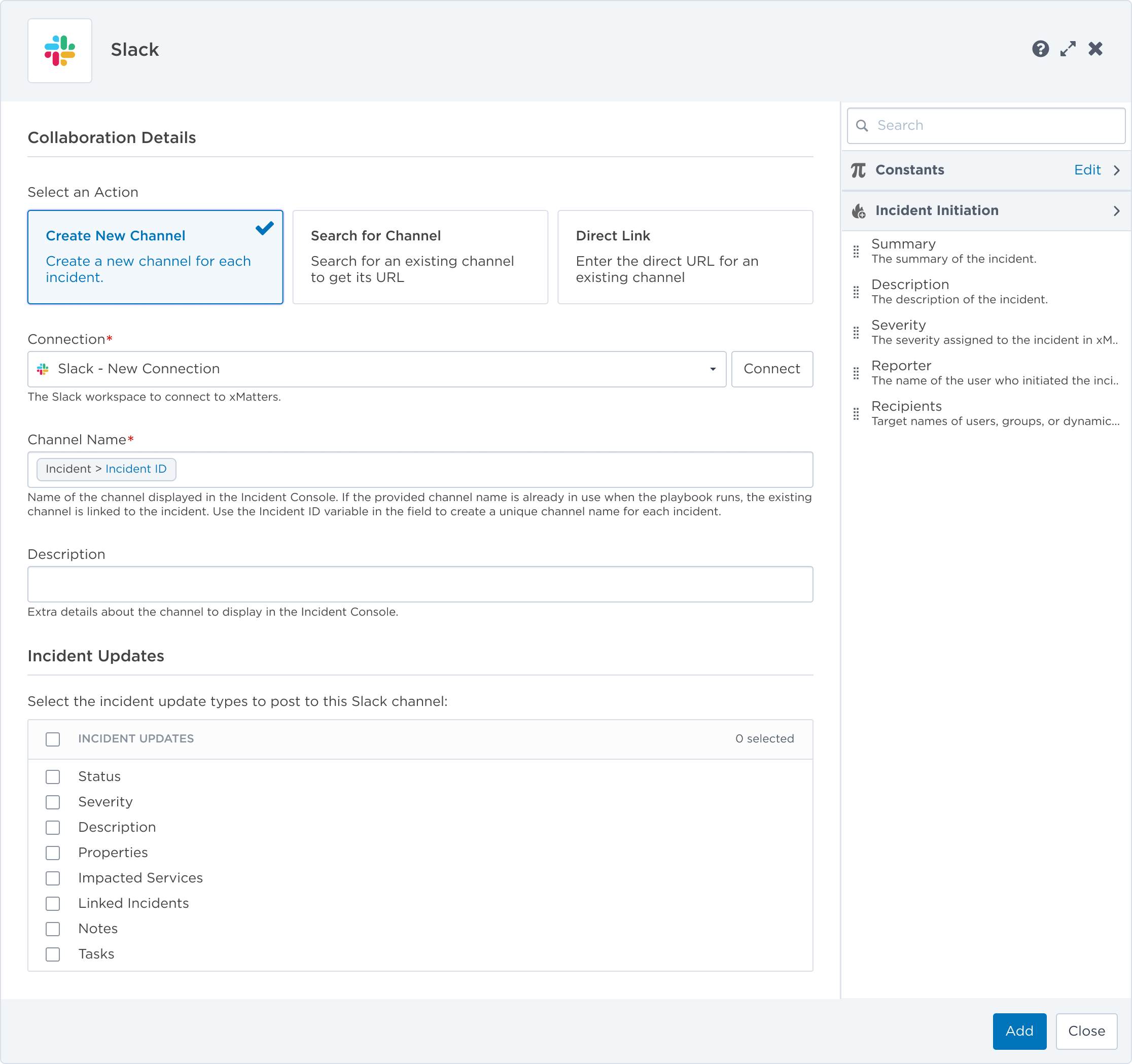Click the Slack icon in Connection field
Image resolution: width=1132 pixels, height=1064 pixels.
(x=43, y=370)
